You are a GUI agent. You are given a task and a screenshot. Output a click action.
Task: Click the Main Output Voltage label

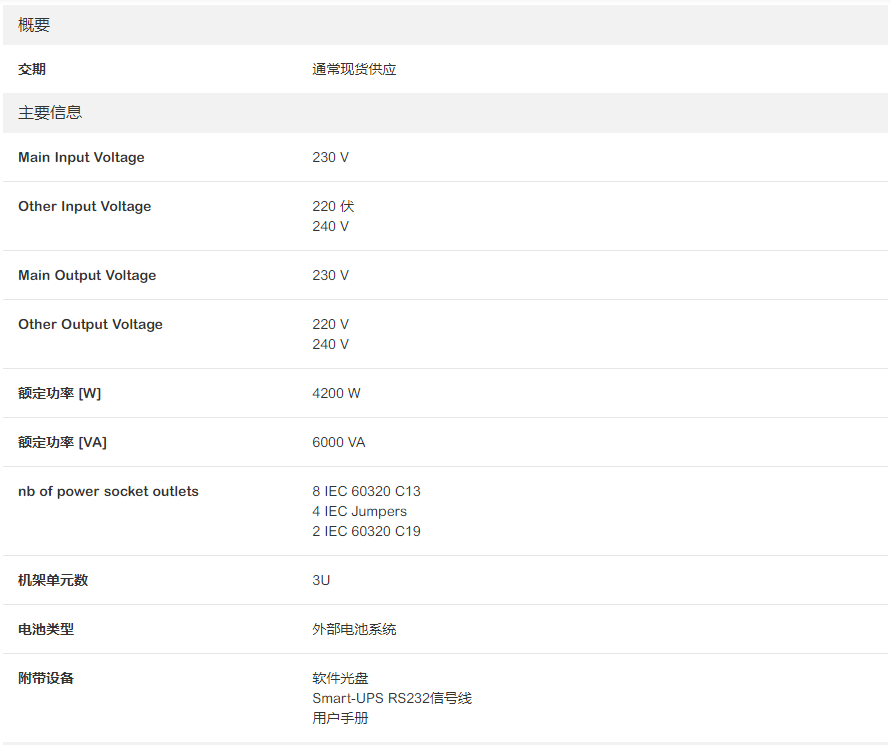click(x=87, y=275)
